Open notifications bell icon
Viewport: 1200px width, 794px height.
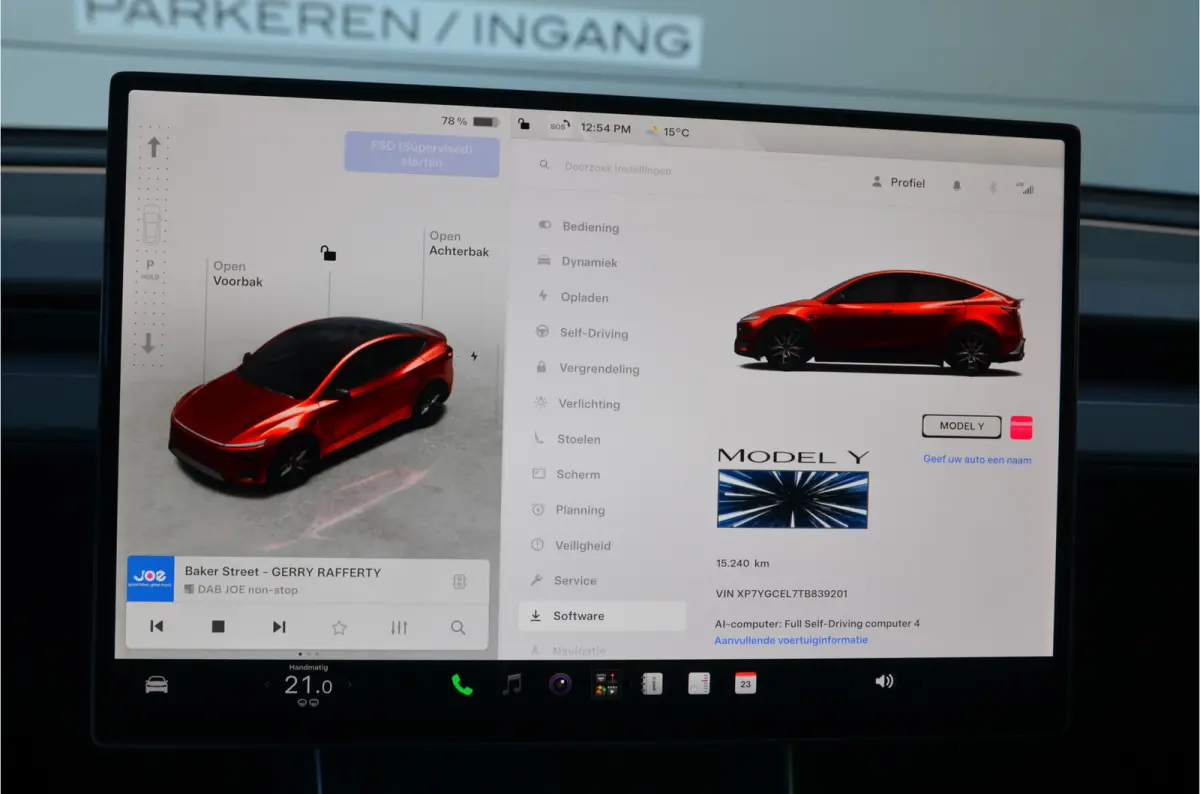coord(957,185)
